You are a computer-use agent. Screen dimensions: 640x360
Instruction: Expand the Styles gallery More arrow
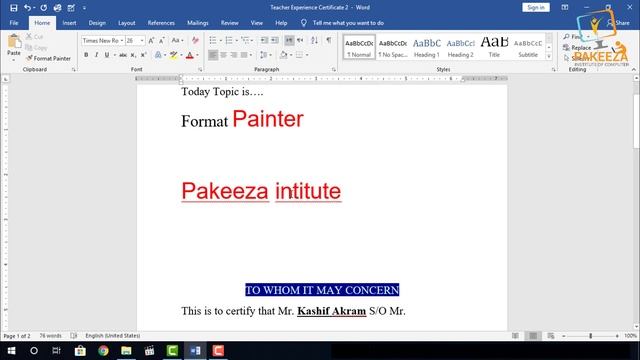click(x=549, y=57)
